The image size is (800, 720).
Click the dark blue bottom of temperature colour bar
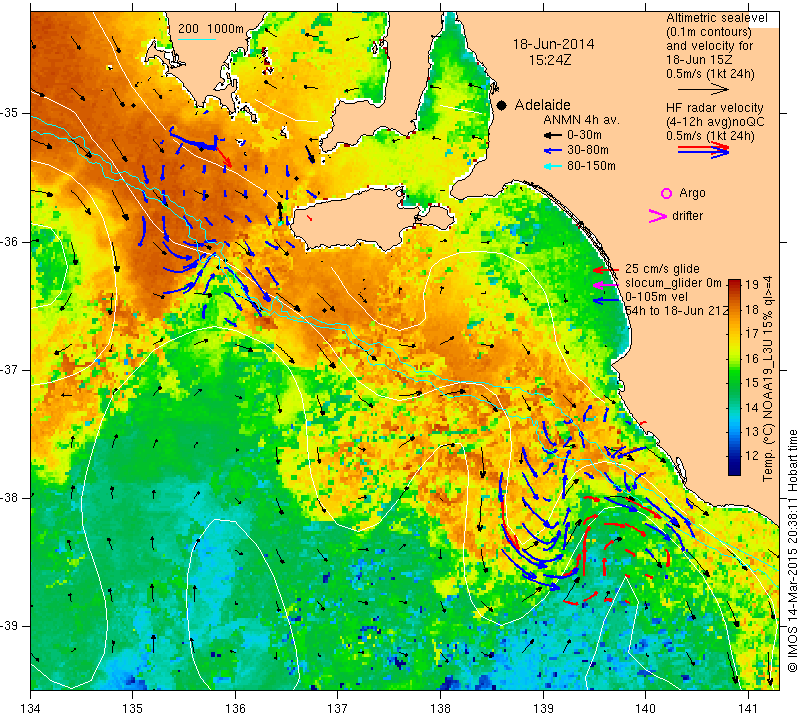[x=734, y=470]
